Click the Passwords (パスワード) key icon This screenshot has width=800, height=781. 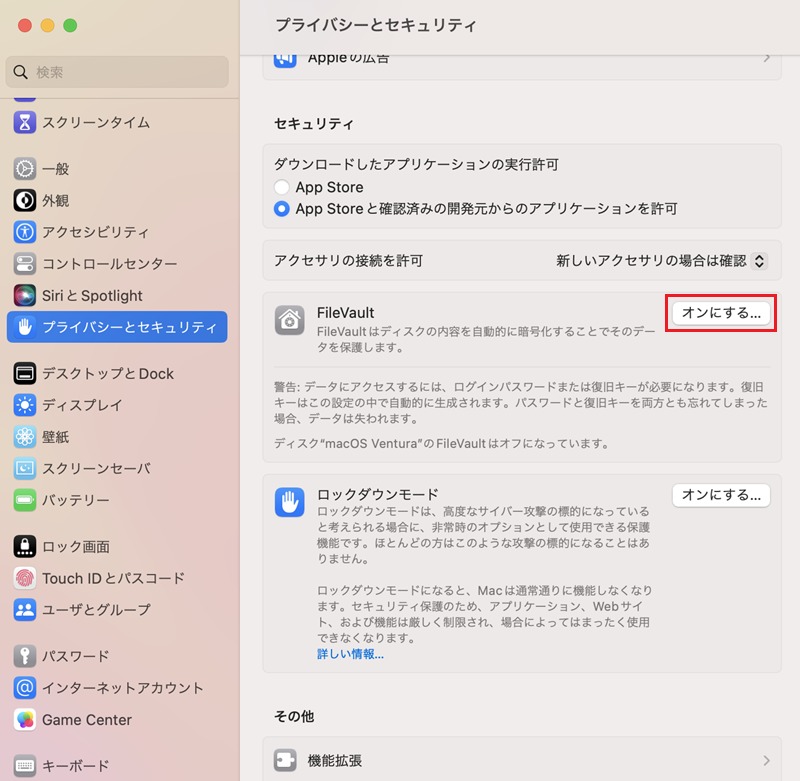(x=24, y=656)
